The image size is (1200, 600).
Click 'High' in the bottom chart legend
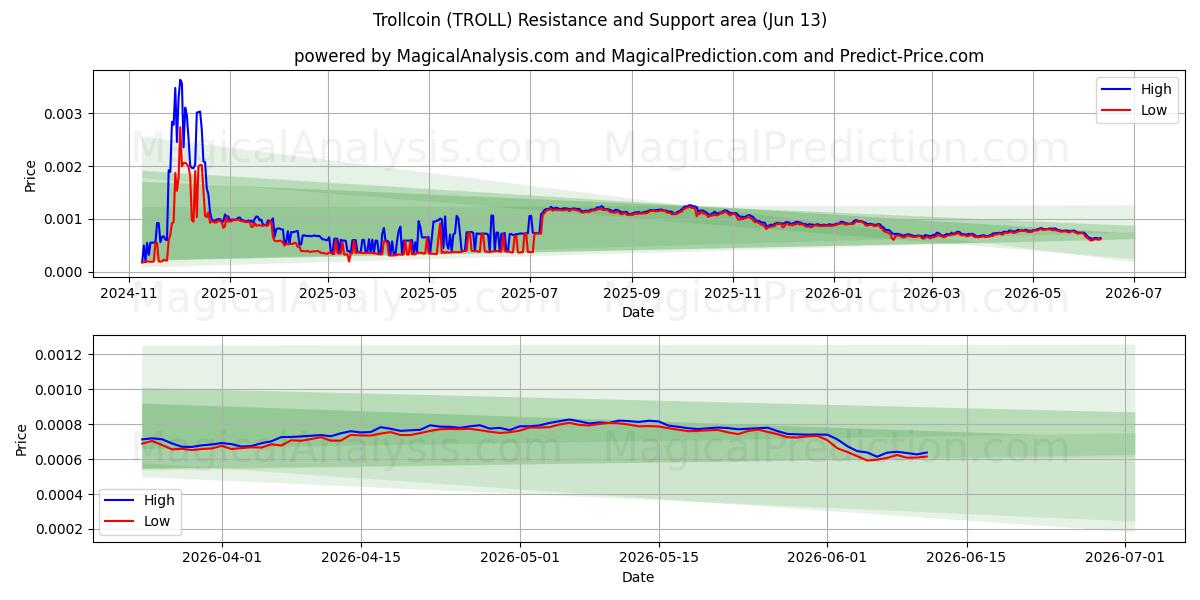click(x=159, y=500)
